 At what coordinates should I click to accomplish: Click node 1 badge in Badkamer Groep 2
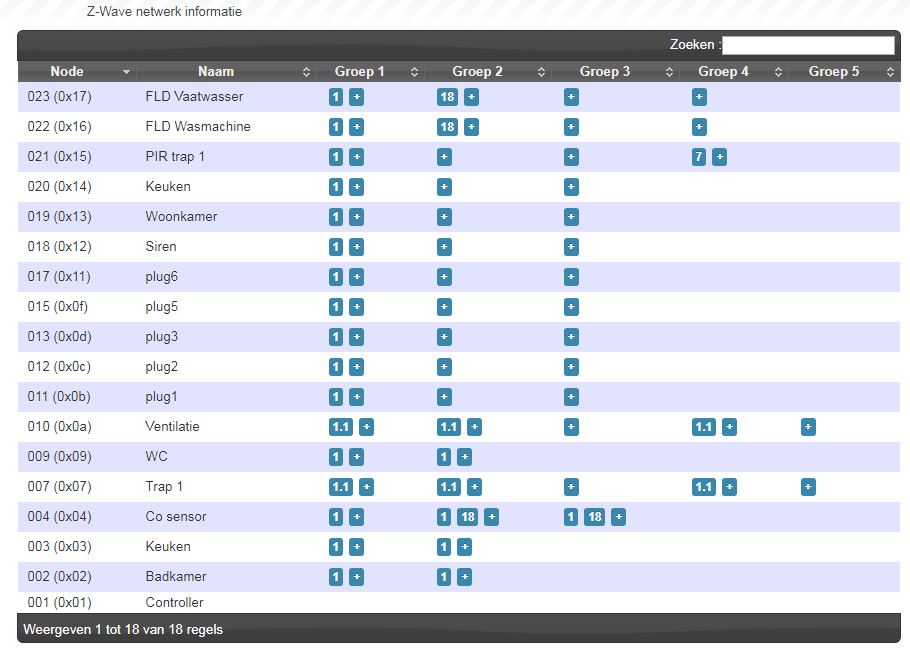(x=444, y=577)
